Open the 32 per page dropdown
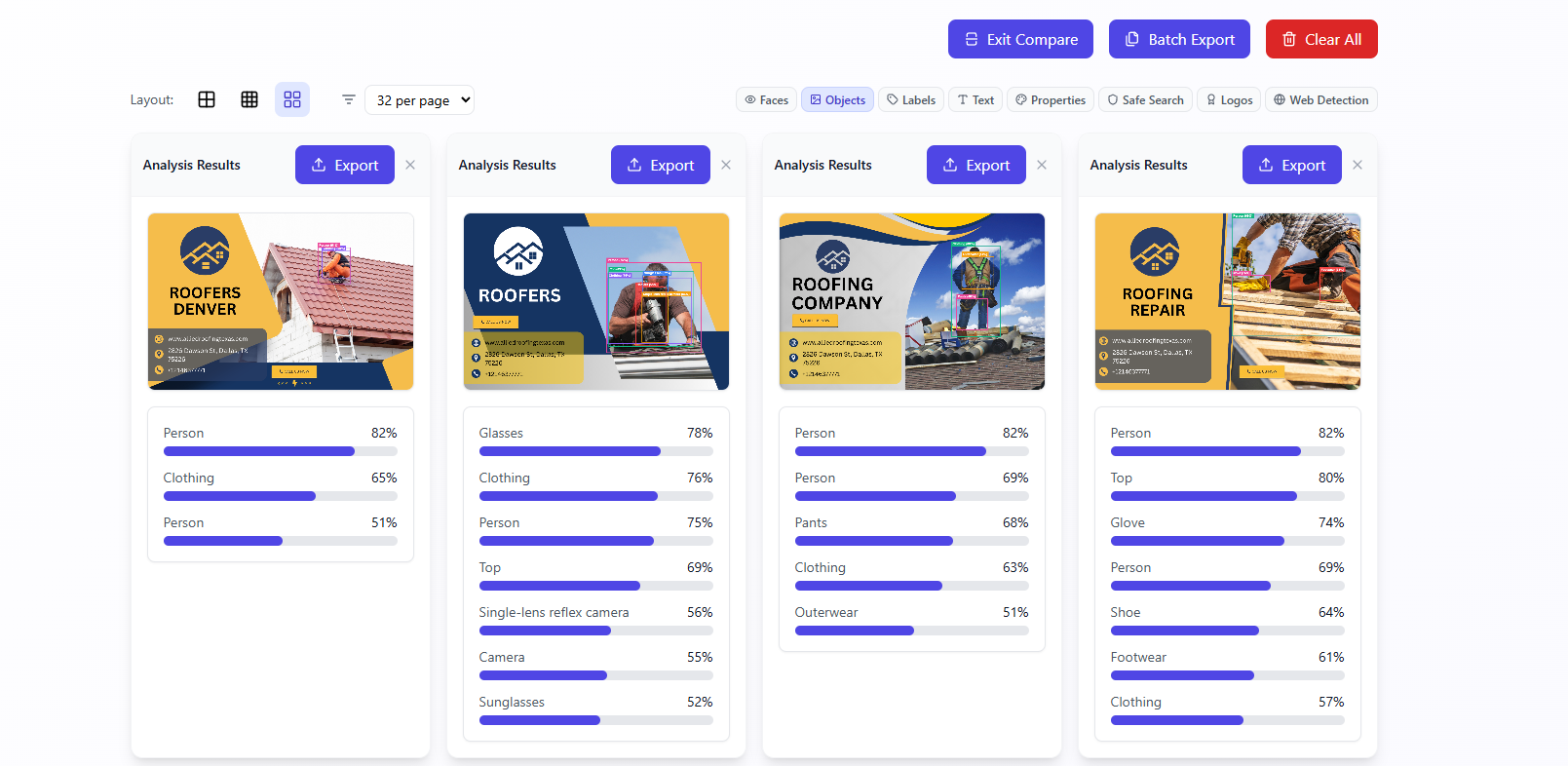Image resolution: width=1568 pixels, height=766 pixels. [x=419, y=99]
